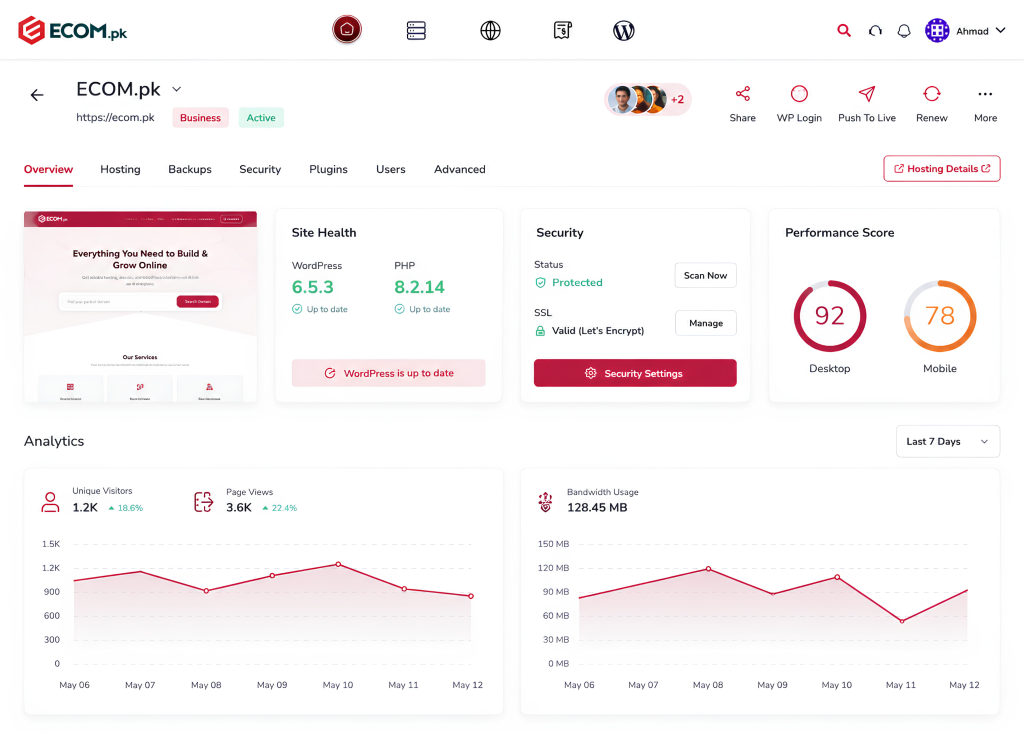
Task: Open the servers hosting icon
Action: [x=416, y=31]
